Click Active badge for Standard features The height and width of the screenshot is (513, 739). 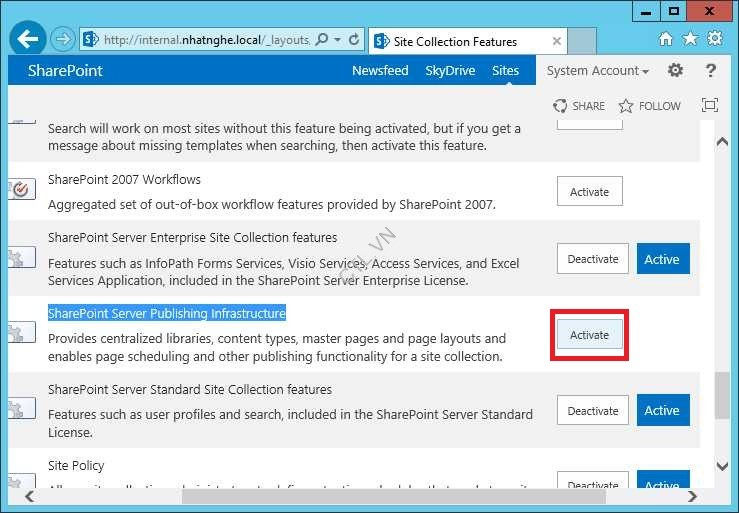pyautogui.click(x=663, y=410)
